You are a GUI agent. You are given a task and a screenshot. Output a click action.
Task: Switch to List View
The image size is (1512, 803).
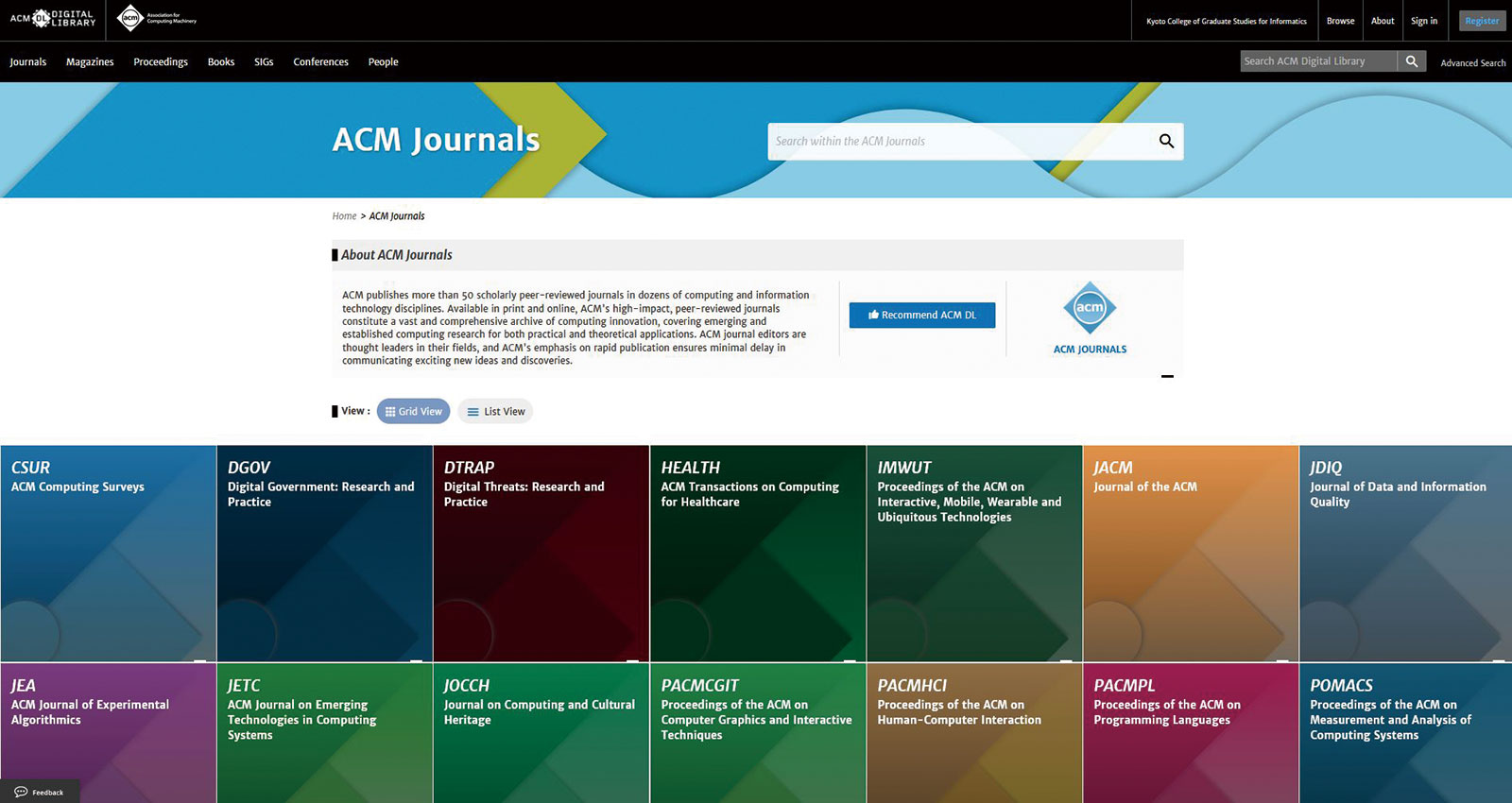[x=496, y=411]
